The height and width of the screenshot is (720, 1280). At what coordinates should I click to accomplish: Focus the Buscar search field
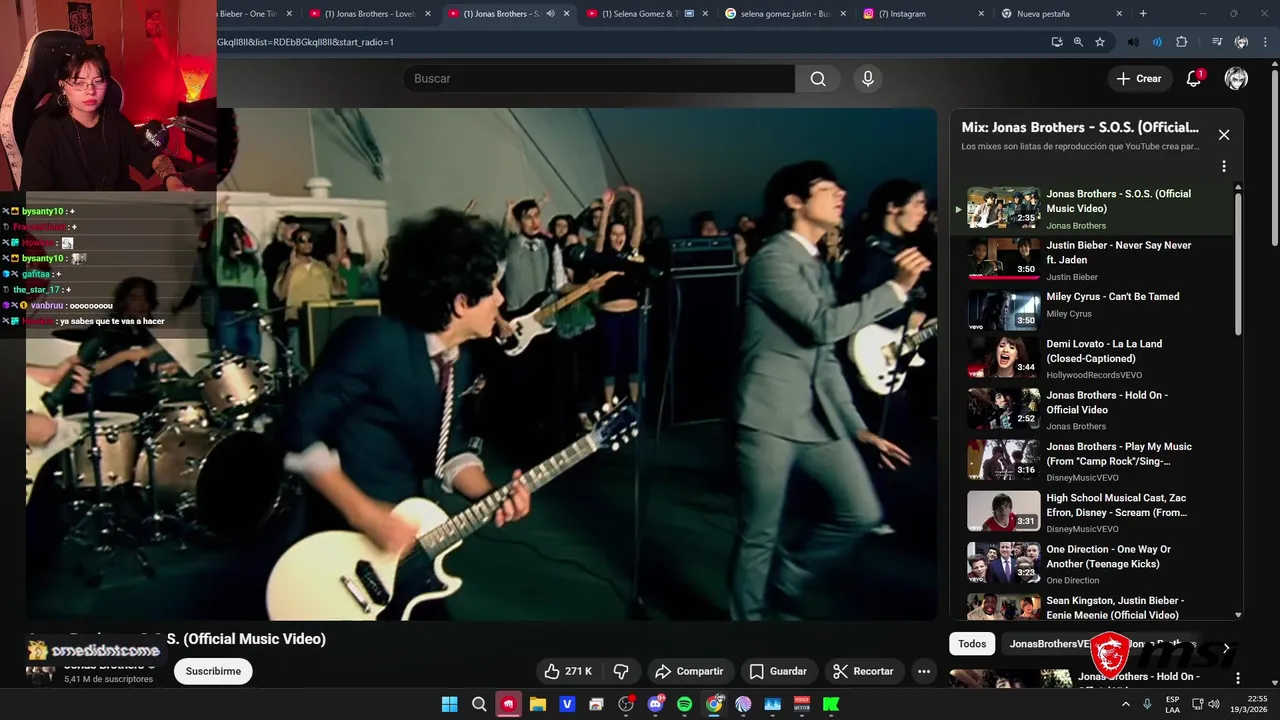[599, 79]
